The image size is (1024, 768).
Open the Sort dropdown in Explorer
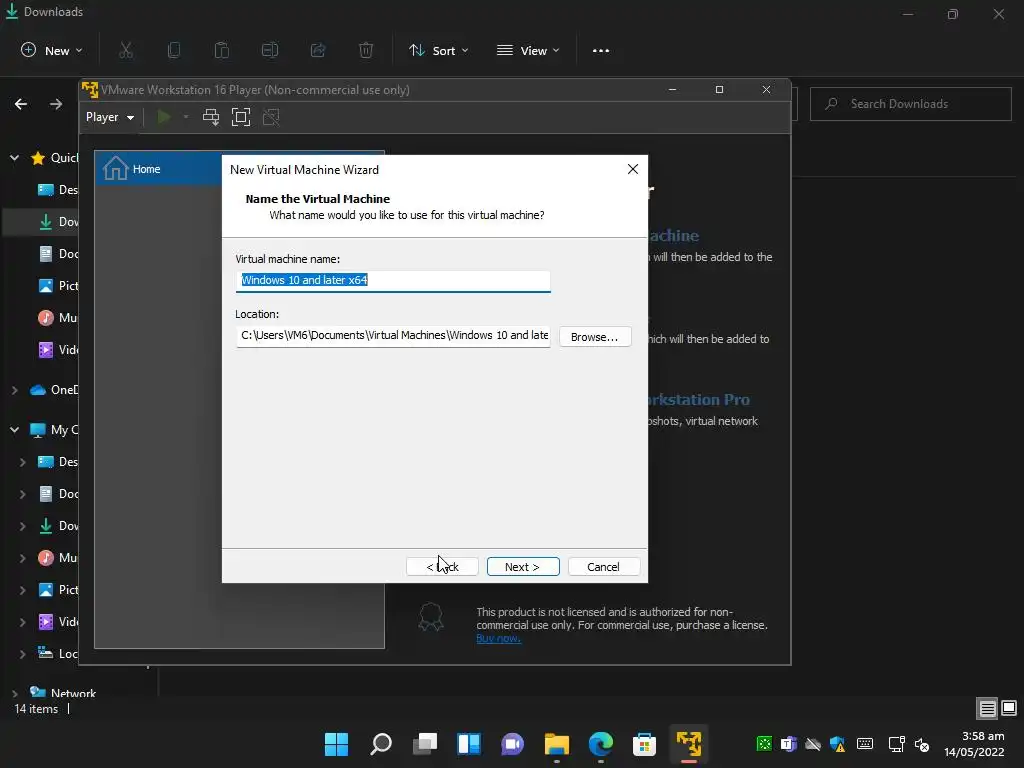pyautogui.click(x=439, y=50)
